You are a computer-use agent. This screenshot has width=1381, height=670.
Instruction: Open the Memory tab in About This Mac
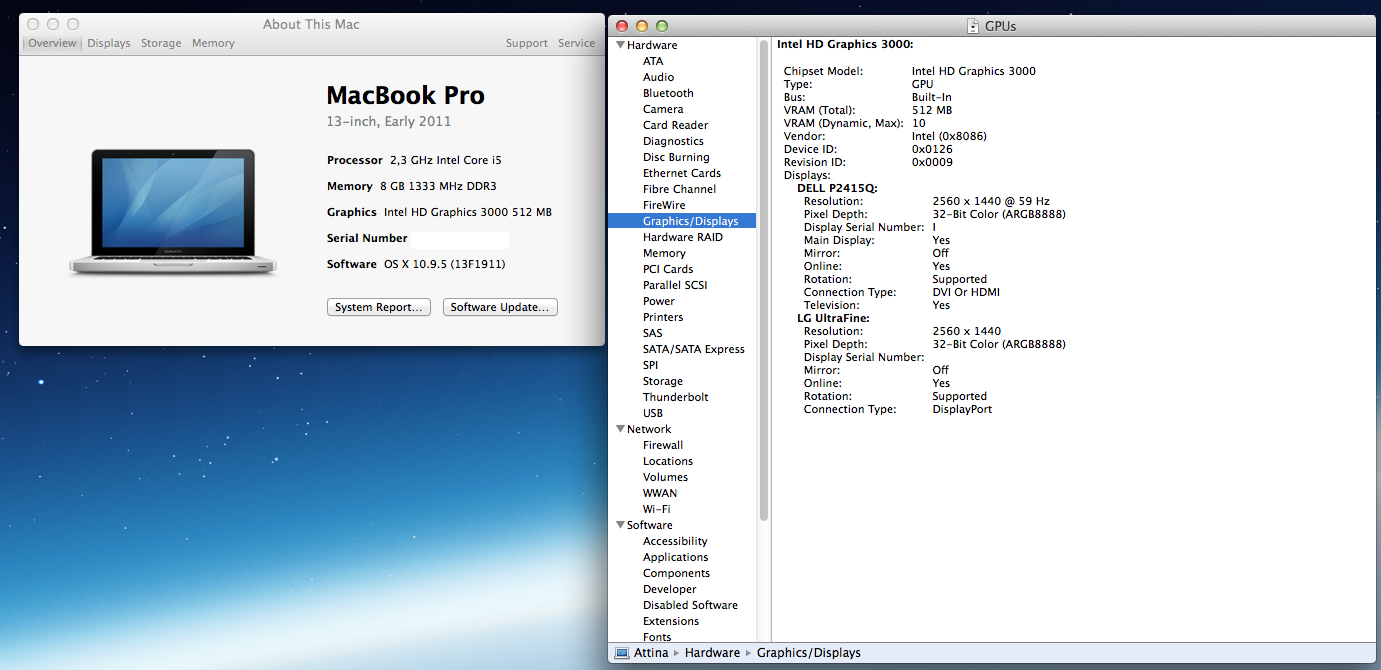[x=213, y=43]
